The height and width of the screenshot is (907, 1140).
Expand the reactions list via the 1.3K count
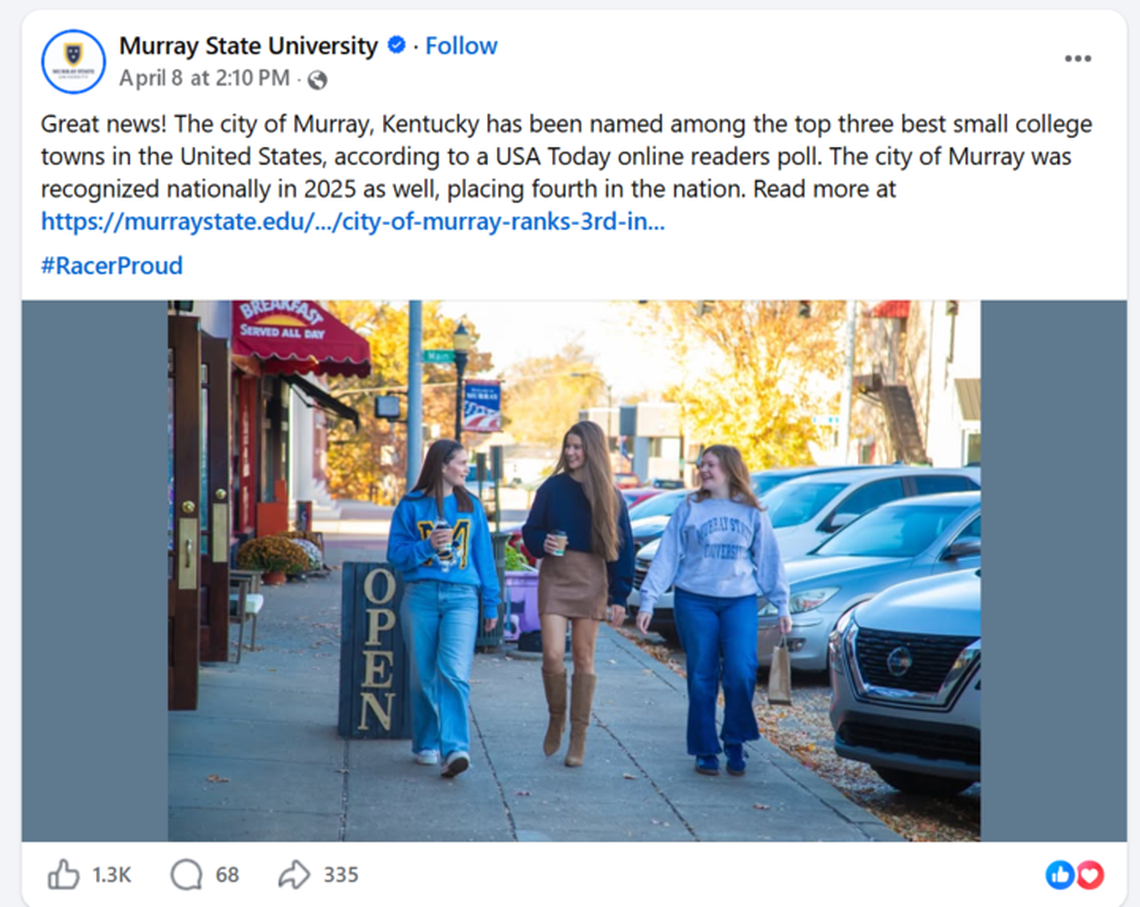113,874
